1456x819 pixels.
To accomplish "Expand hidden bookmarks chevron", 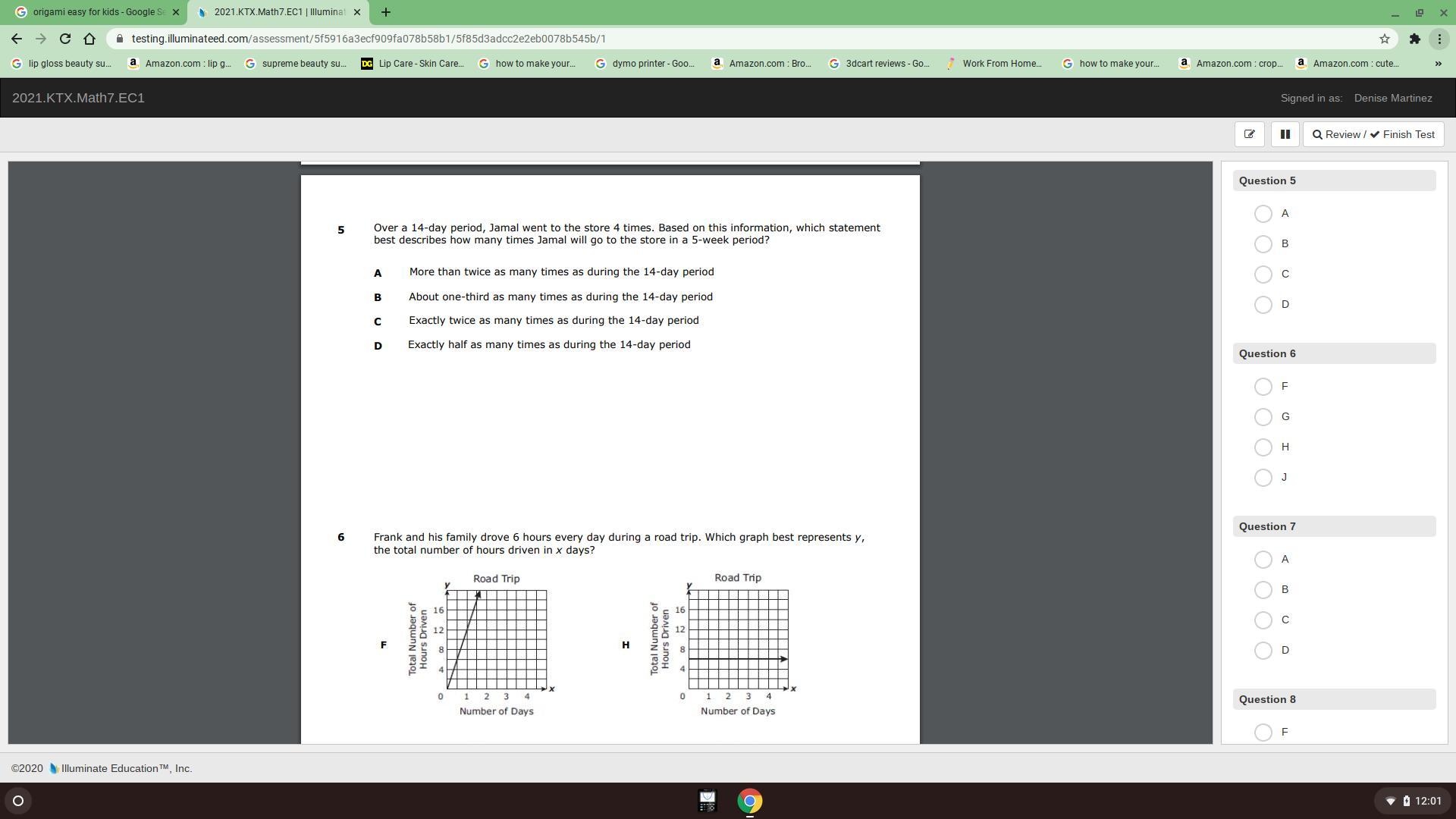I will (x=1438, y=64).
